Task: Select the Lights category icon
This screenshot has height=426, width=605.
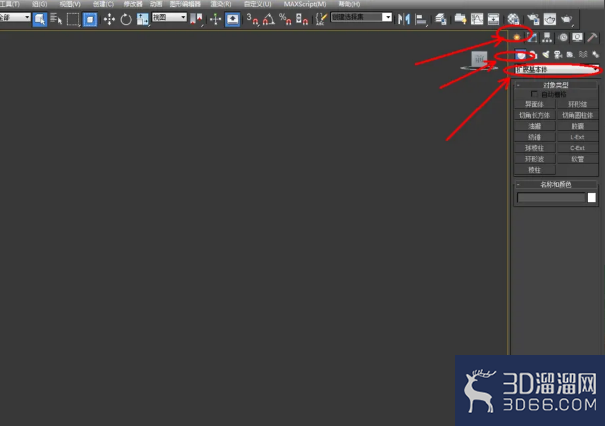Action: tap(546, 54)
